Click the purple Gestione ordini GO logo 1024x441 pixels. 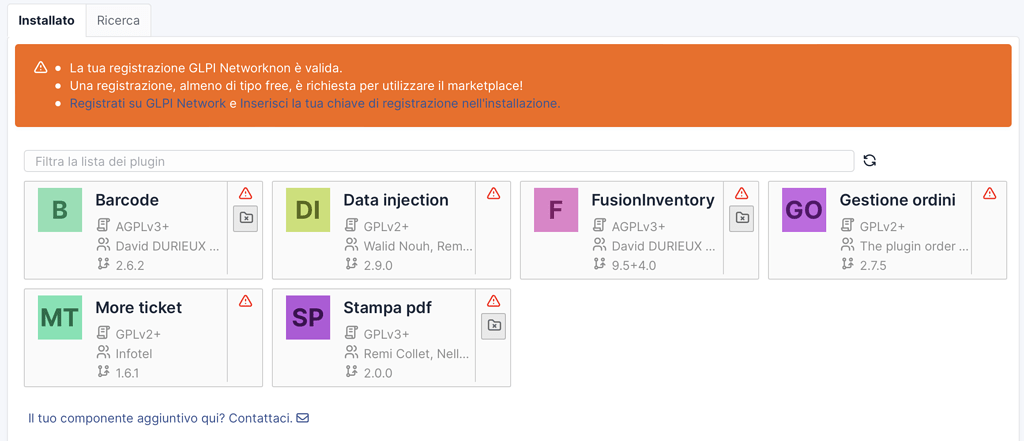click(x=804, y=210)
